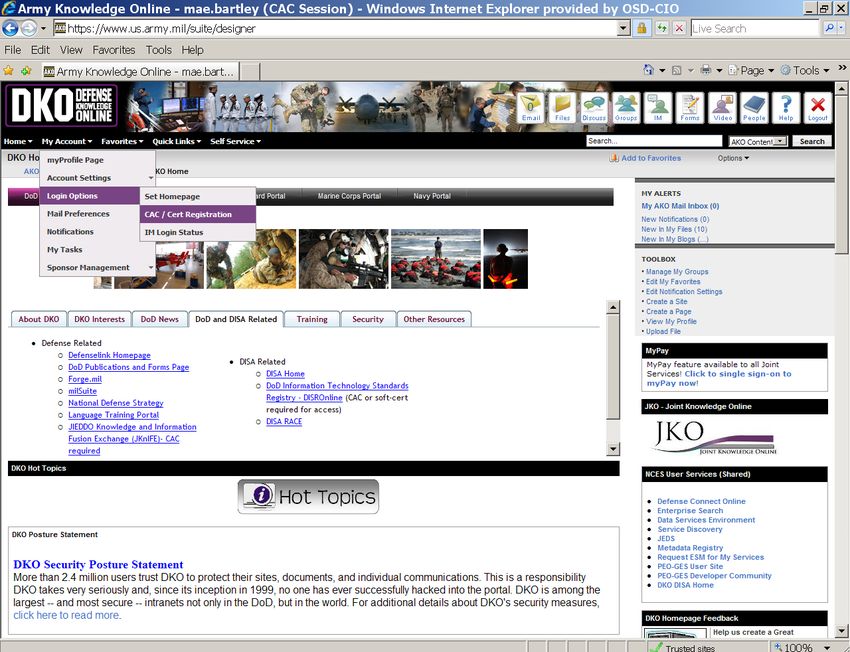The image size is (850, 652).
Task: Expand the Quick Links dropdown
Action: click(177, 141)
